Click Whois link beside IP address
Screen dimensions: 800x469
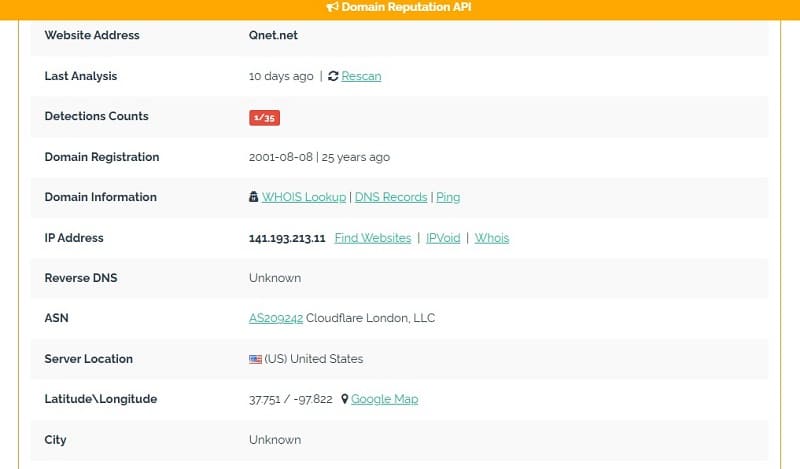pyautogui.click(x=492, y=238)
